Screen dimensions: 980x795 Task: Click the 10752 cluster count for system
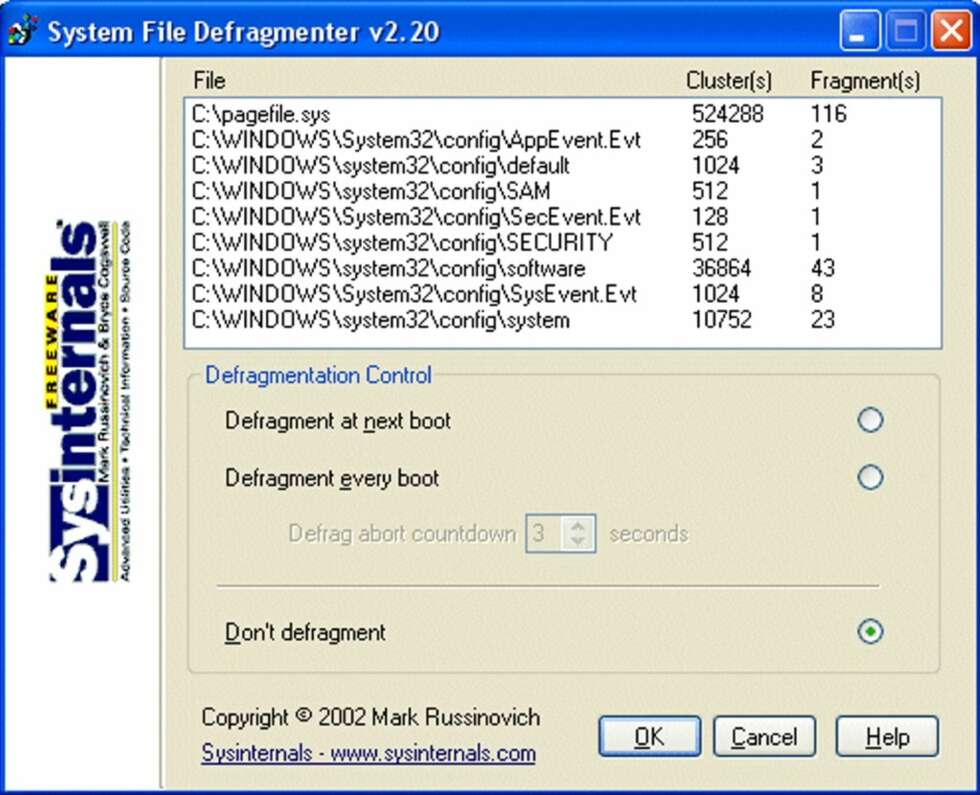click(721, 319)
